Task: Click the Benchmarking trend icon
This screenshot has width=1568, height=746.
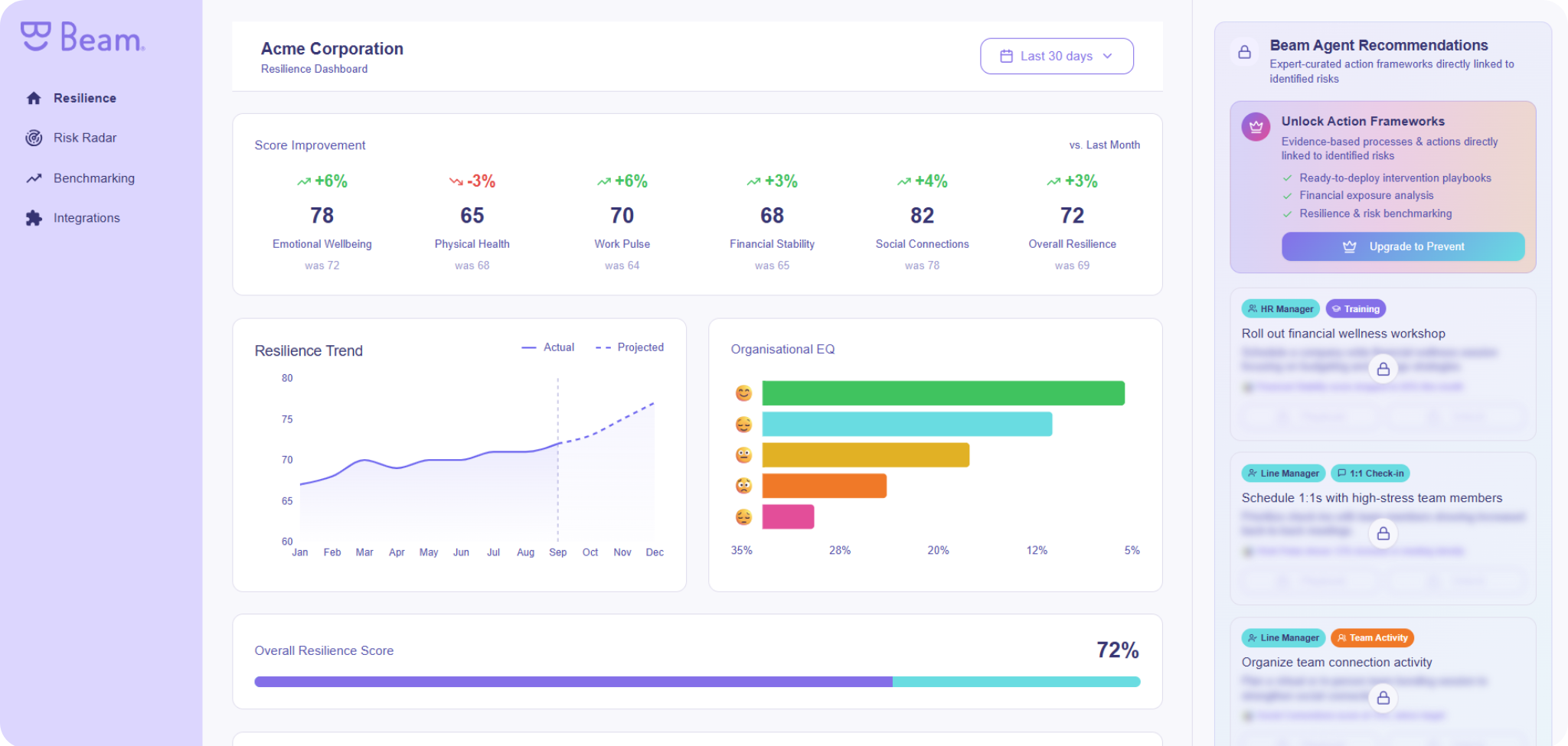Action: tap(34, 178)
